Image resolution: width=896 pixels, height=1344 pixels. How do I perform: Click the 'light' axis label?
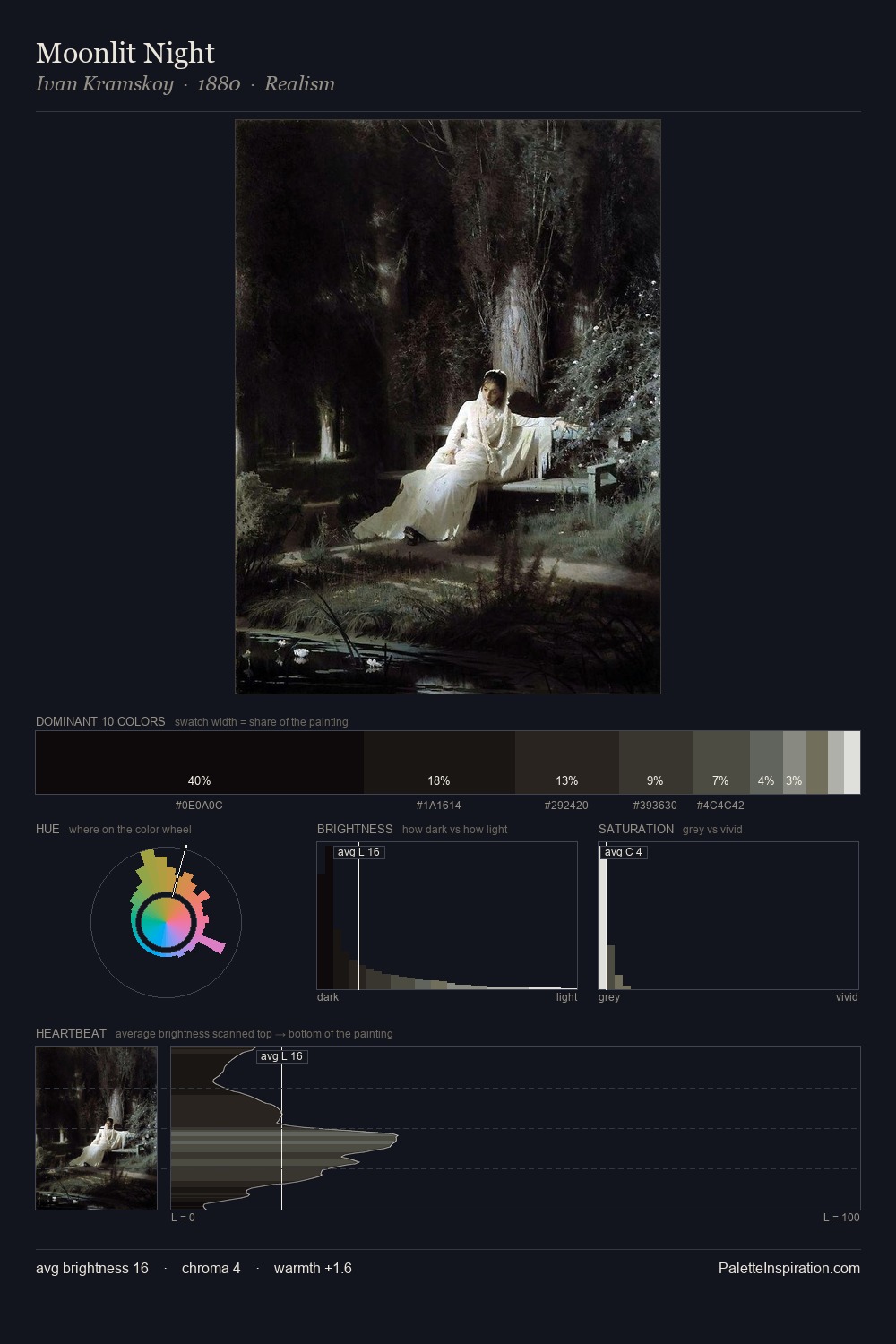[566, 997]
